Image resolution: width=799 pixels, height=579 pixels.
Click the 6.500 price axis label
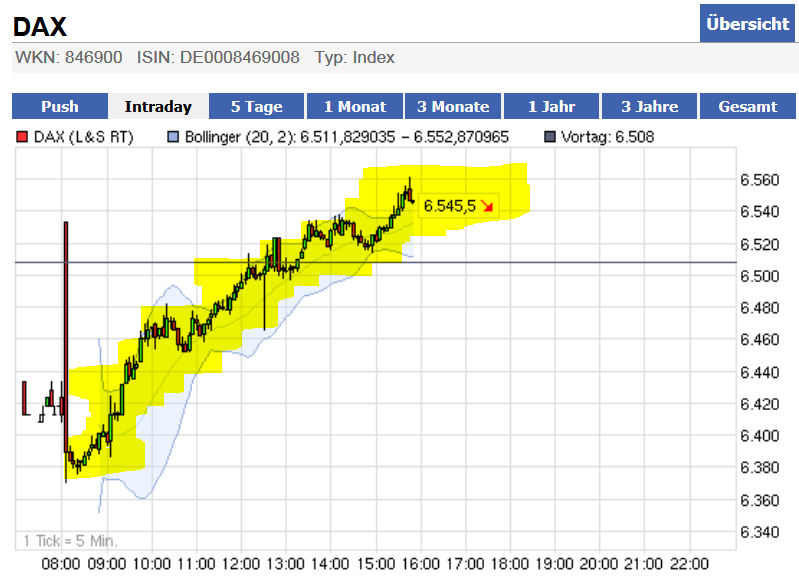tap(760, 276)
